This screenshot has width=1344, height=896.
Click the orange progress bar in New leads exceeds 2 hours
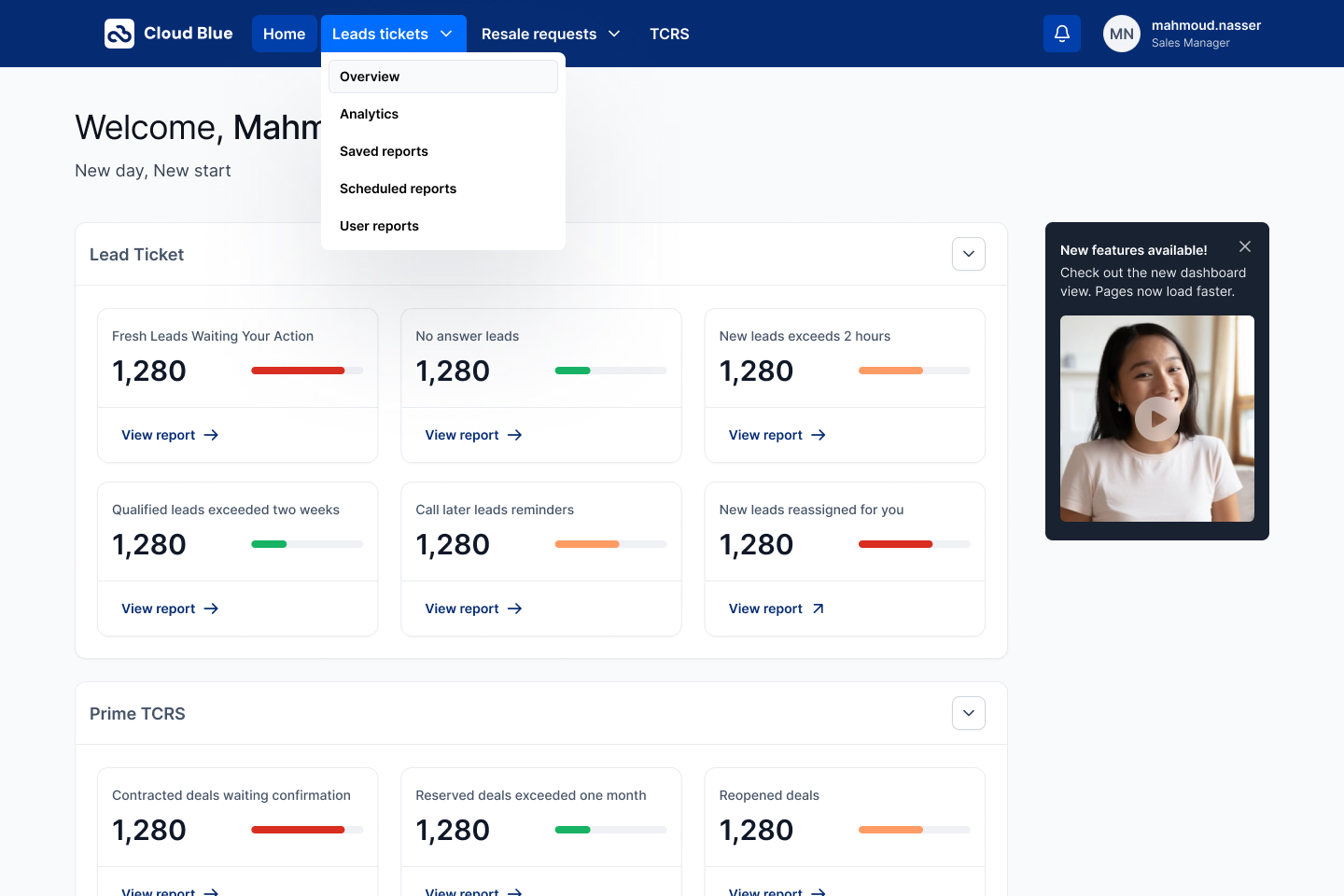pyautogui.click(x=915, y=371)
